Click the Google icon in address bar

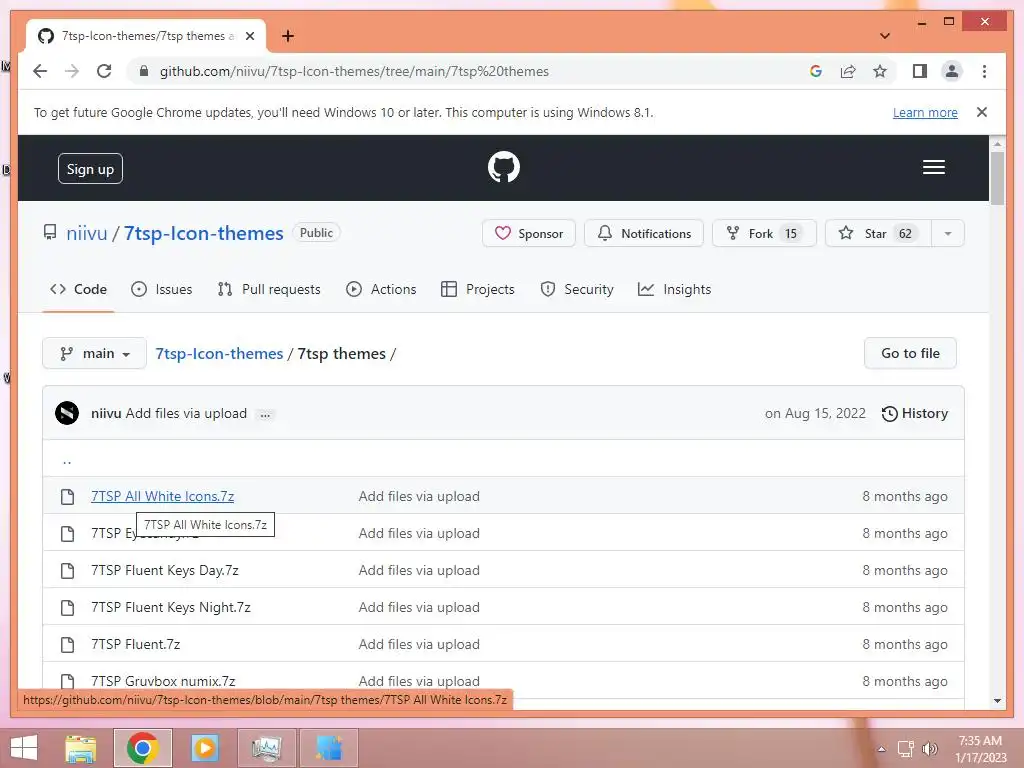click(x=816, y=71)
